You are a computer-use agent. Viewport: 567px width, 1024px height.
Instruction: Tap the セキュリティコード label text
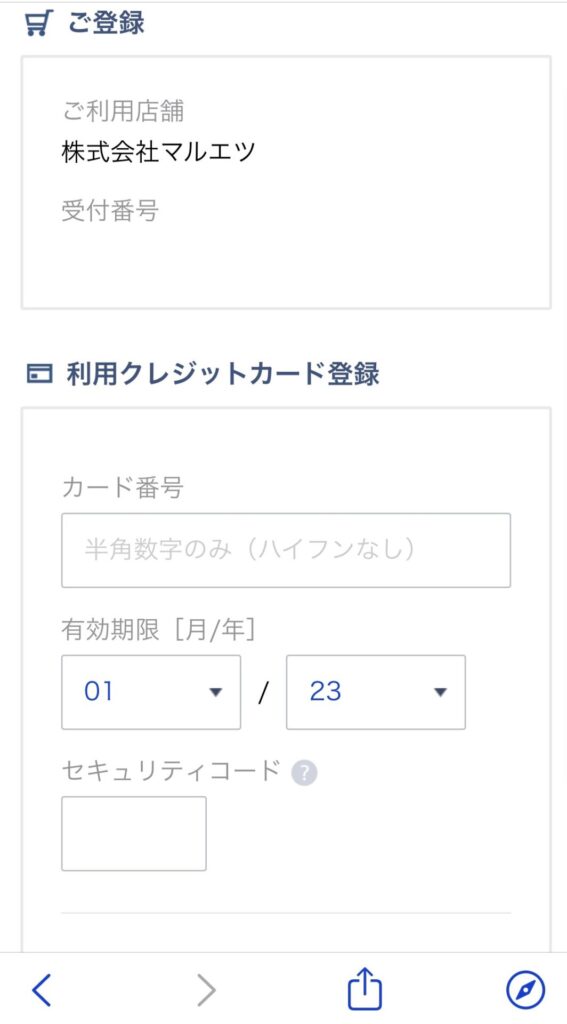click(x=170, y=771)
